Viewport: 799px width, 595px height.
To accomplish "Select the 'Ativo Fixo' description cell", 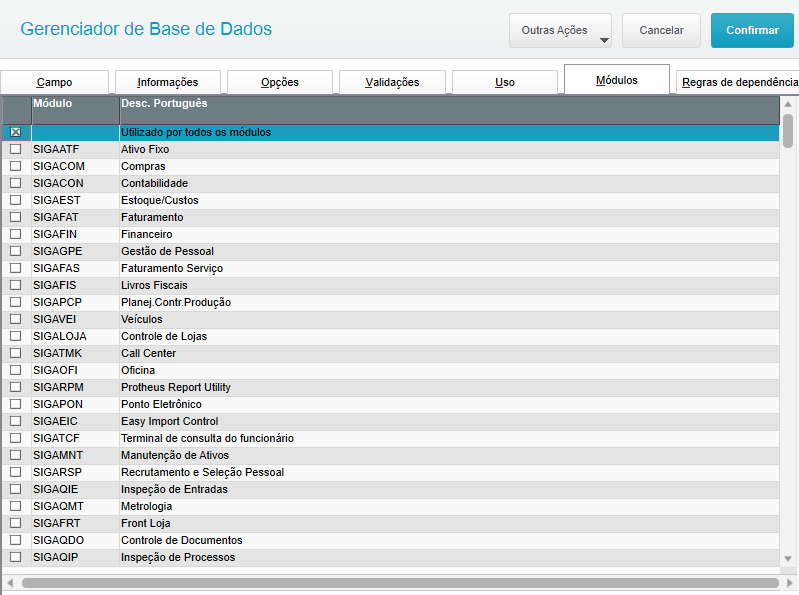I will pyautogui.click(x=449, y=149).
